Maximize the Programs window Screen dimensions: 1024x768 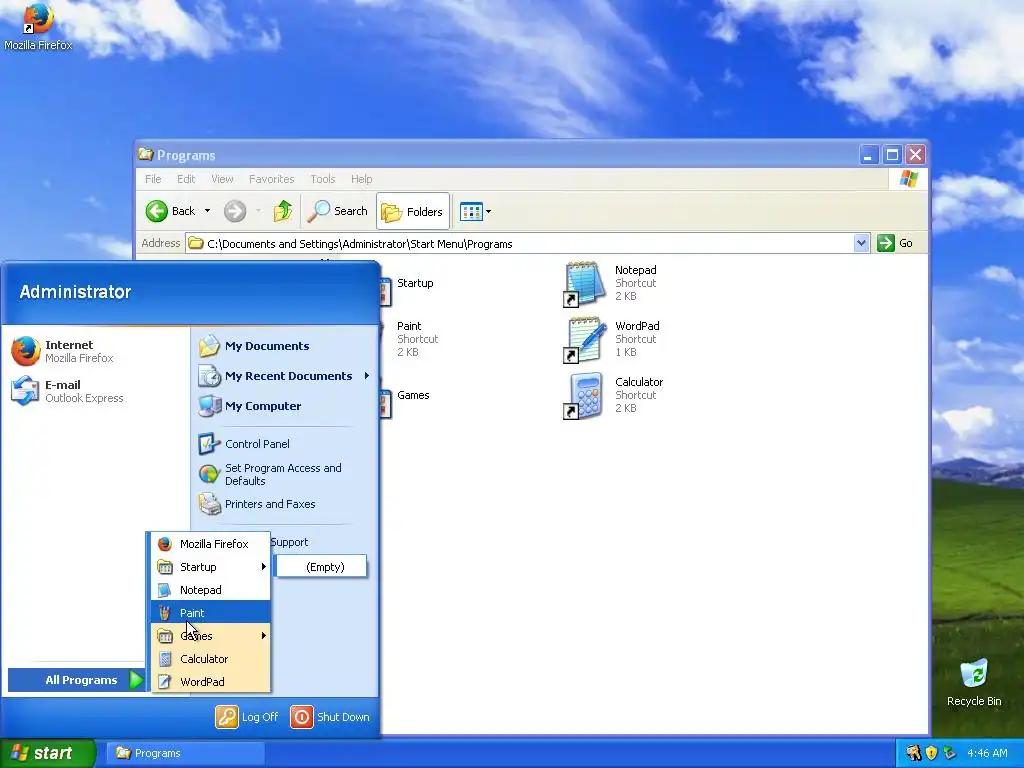(892, 155)
